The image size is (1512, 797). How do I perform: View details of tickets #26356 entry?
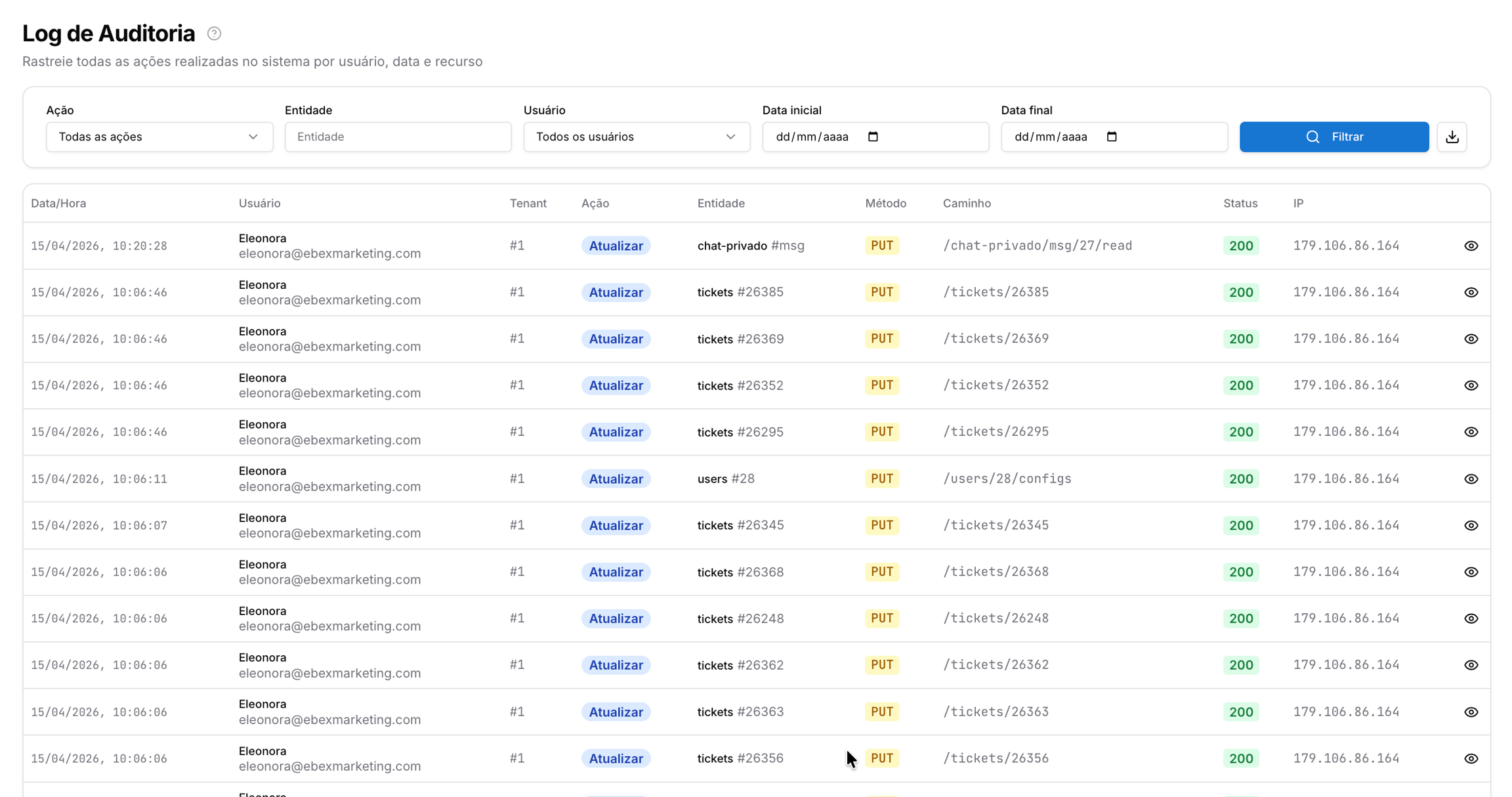click(1471, 758)
